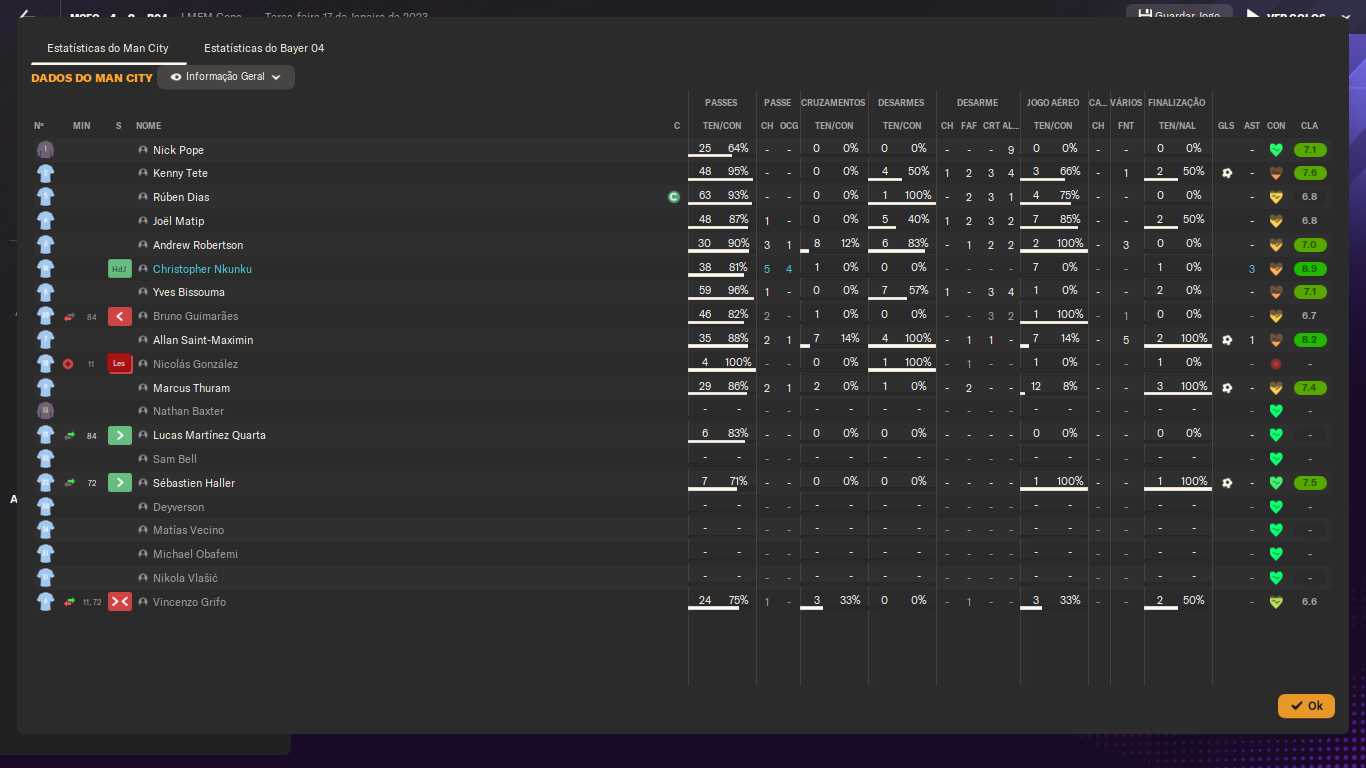Screen dimensions: 1366x768
Task: Sort by the Nº column header
Action: tap(39, 126)
